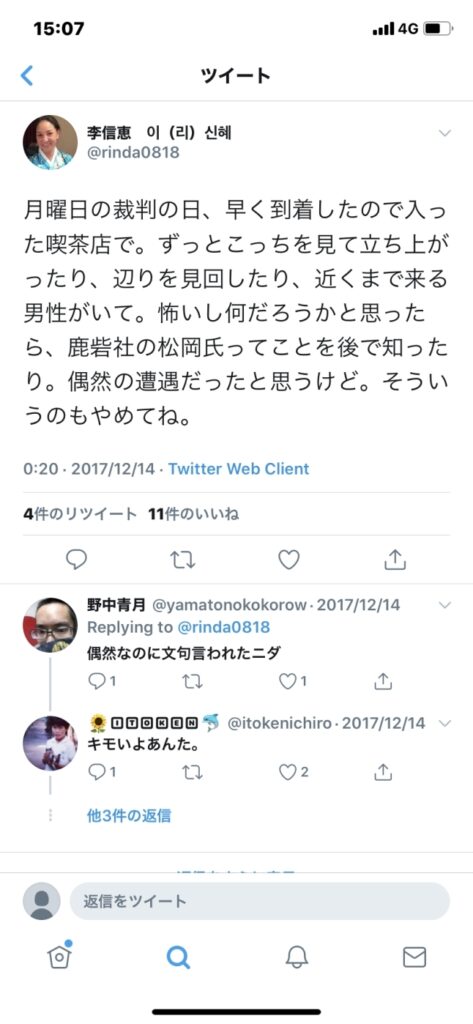The image size is (473, 1024).
Task: Reply to the @itokenichiro comment
Action: (x=96, y=773)
